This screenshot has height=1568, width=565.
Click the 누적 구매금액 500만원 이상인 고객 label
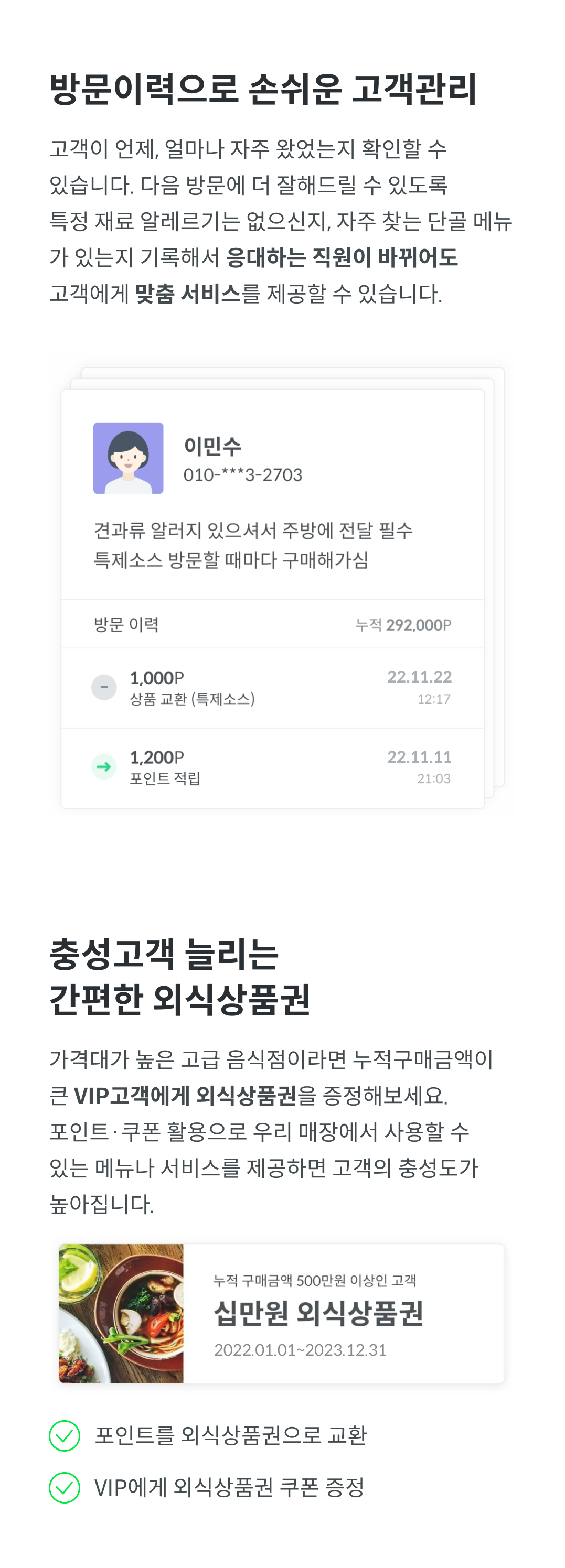pyautogui.click(x=315, y=1280)
